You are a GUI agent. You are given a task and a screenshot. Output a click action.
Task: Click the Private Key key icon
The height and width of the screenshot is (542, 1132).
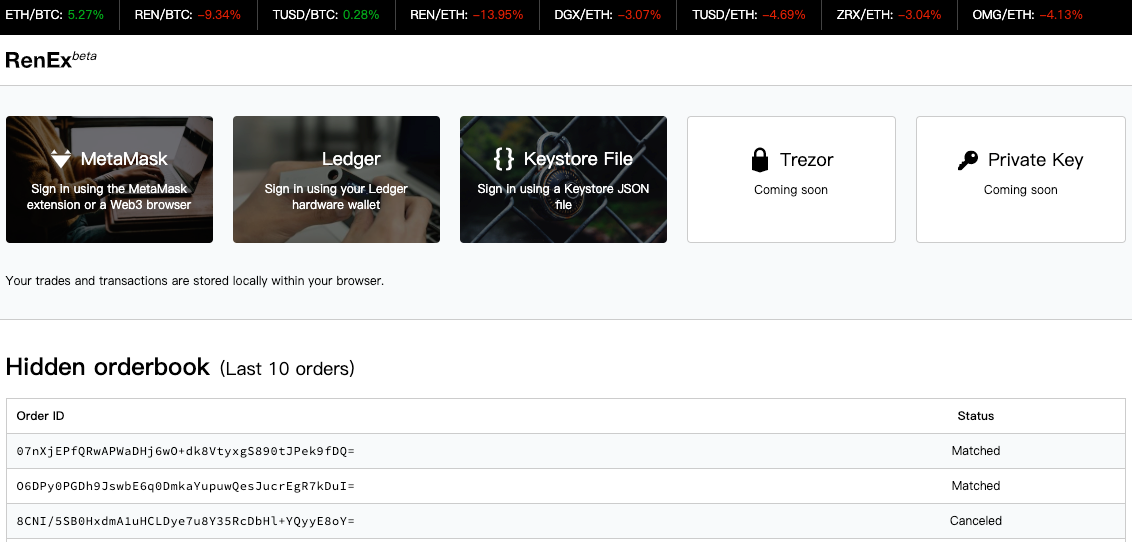click(x=968, y=160)
